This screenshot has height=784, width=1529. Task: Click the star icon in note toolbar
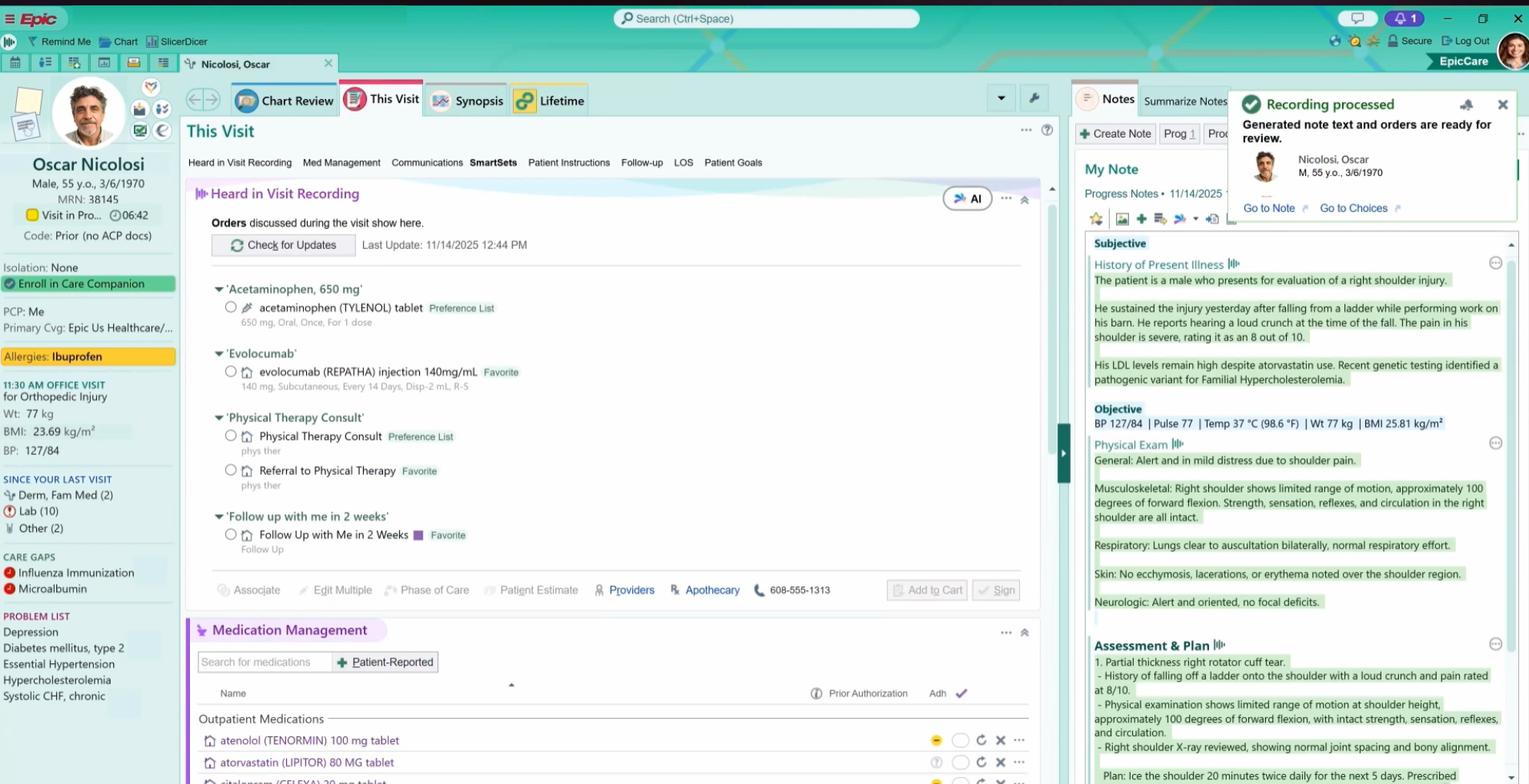pos(1096,219)
